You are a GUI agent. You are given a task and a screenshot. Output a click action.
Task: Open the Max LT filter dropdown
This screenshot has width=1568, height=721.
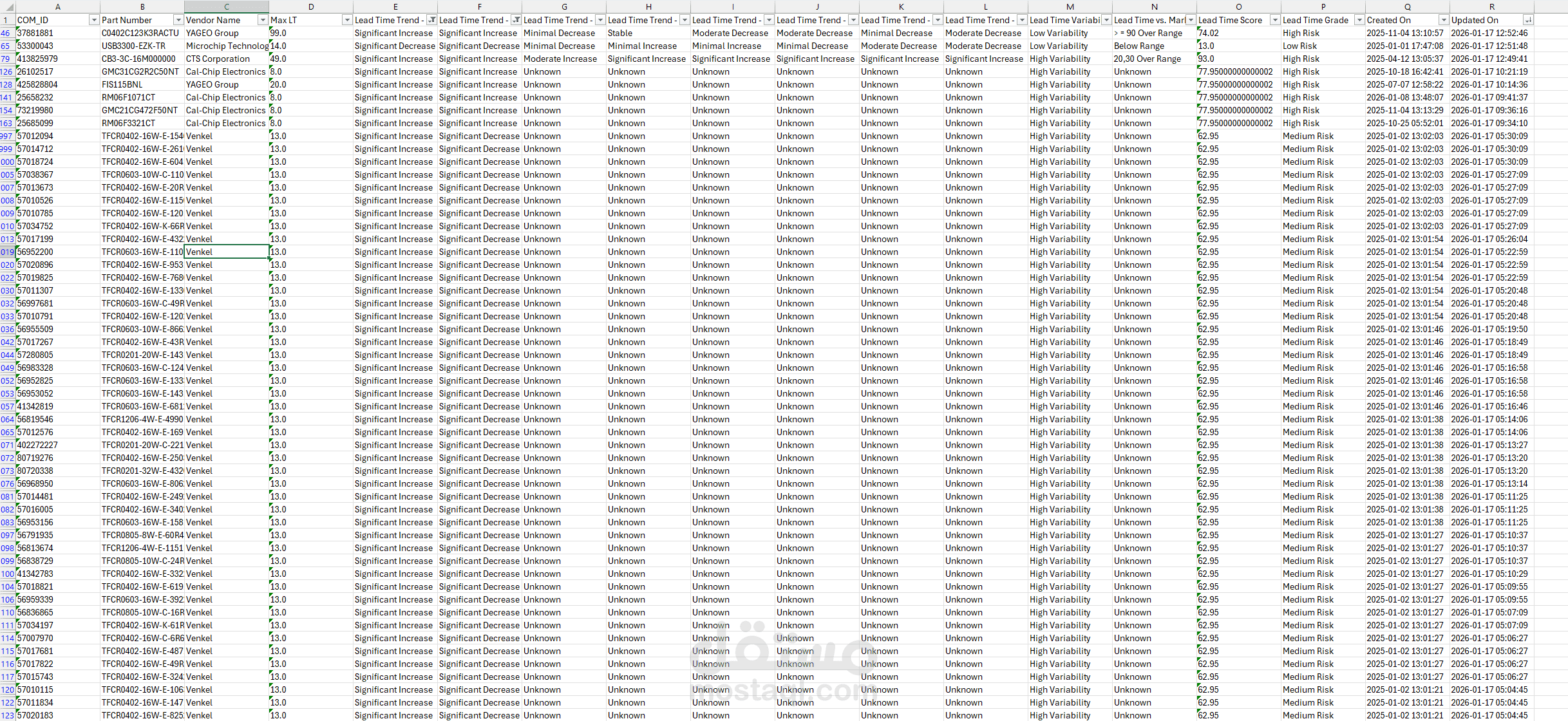pyautogui.click(x=347, y=20)
